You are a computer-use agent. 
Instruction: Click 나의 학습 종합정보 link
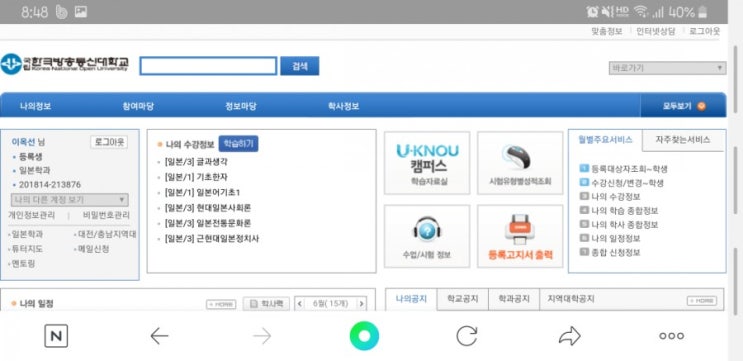(x=625, y=211)
